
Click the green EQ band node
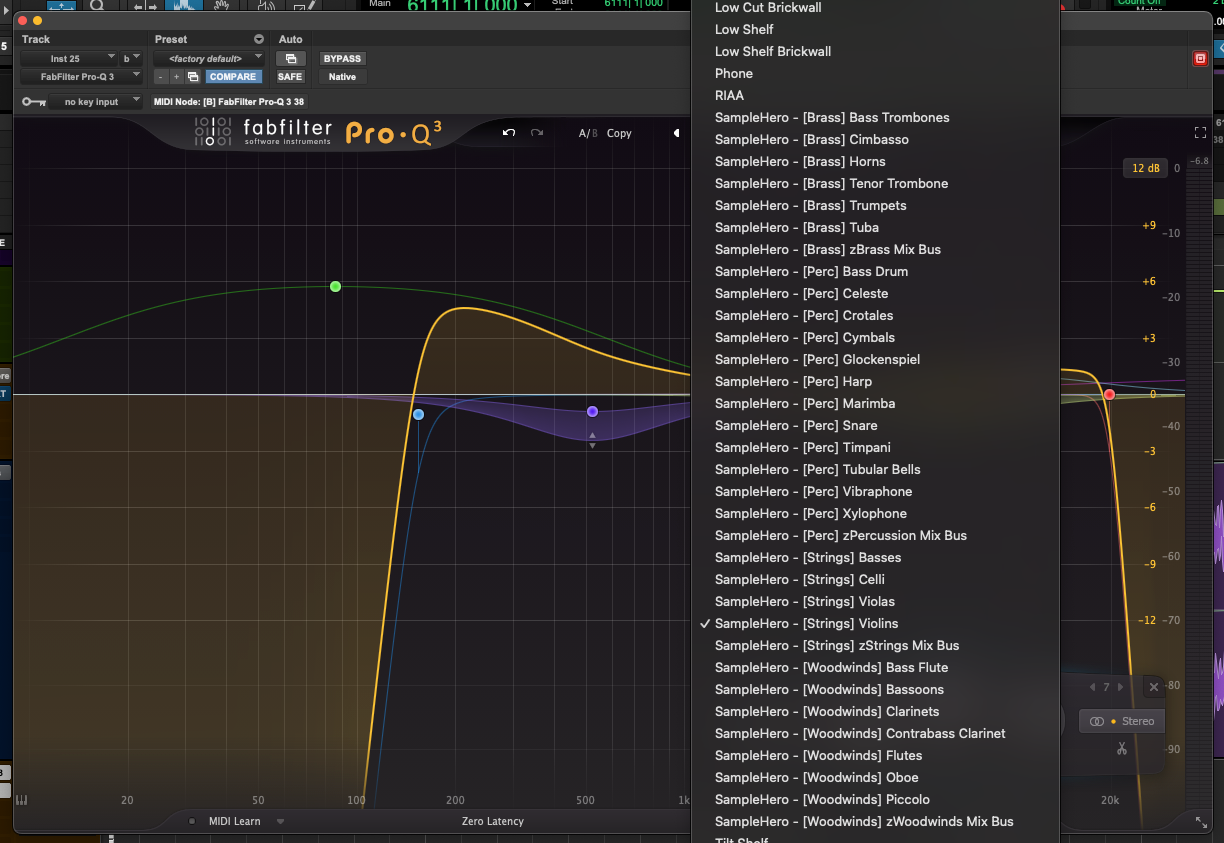(336, 287)
